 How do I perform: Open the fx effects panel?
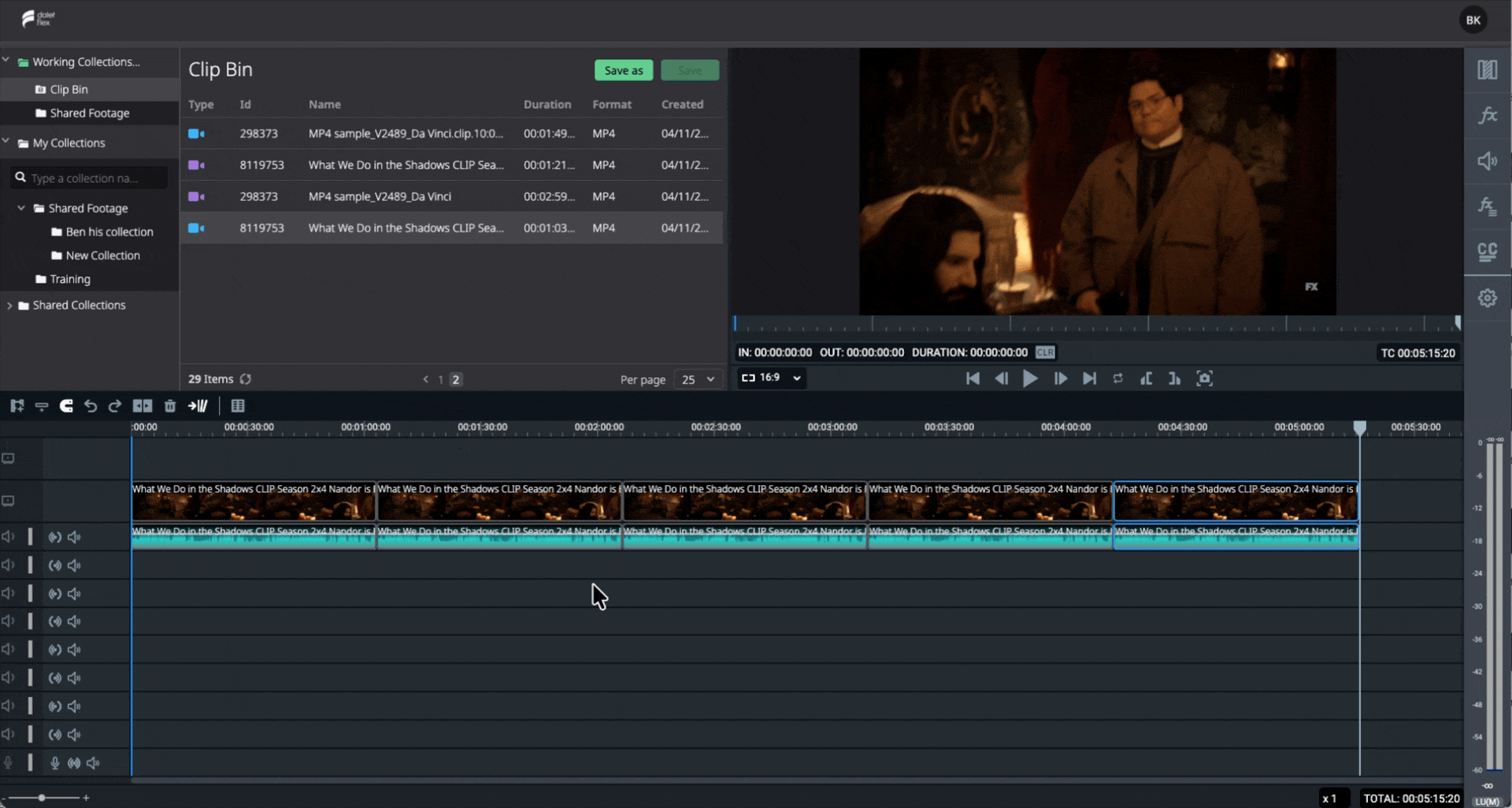[x=1488, y=116]
